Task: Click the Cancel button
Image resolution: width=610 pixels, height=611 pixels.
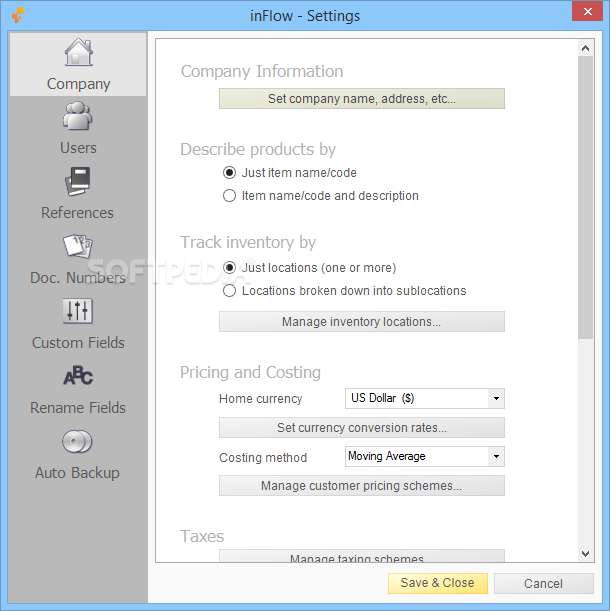Action: pos(543,583)
